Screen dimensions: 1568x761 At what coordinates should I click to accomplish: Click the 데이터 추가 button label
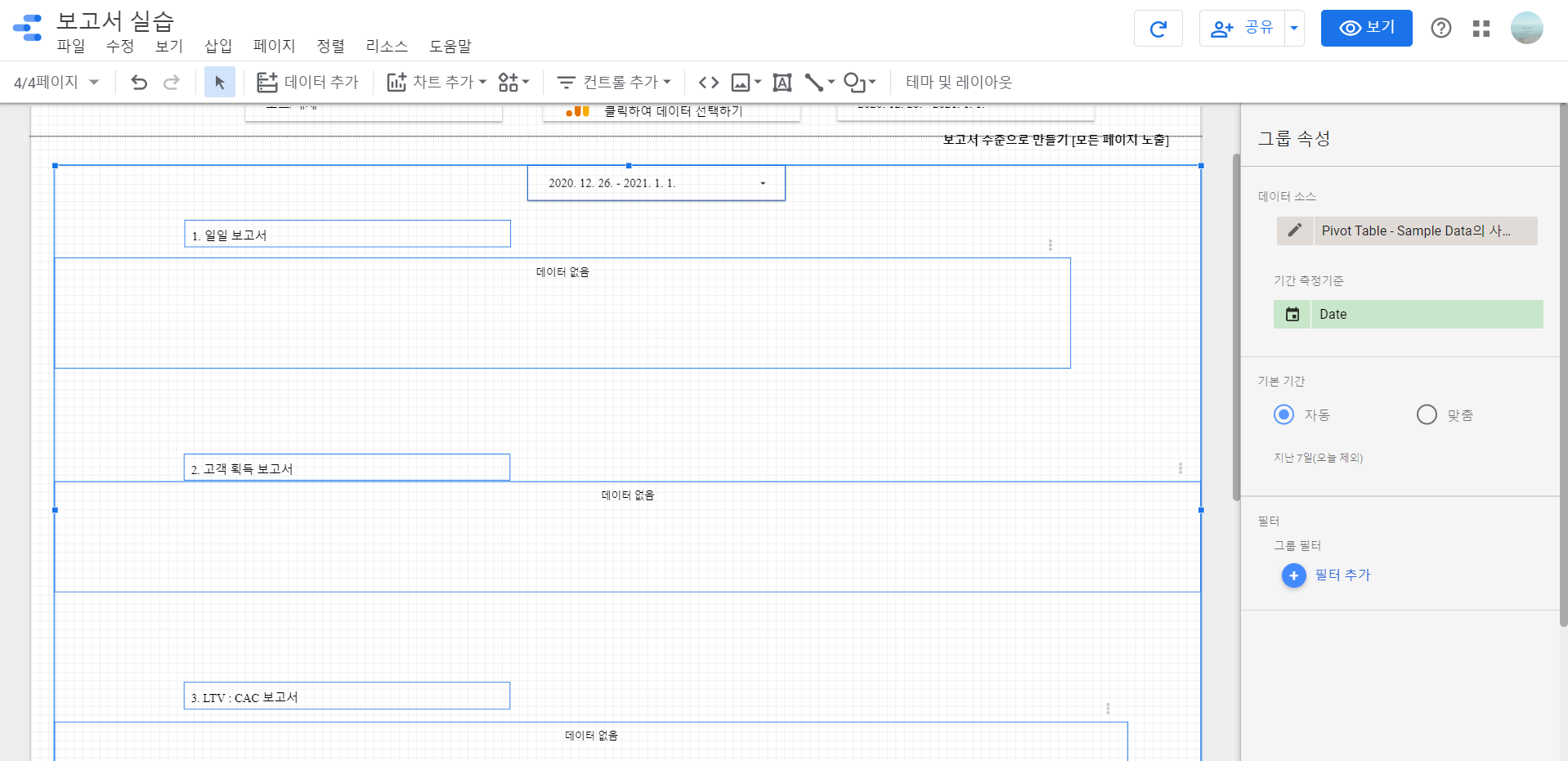pyautogui.click(x=321, y=82)
